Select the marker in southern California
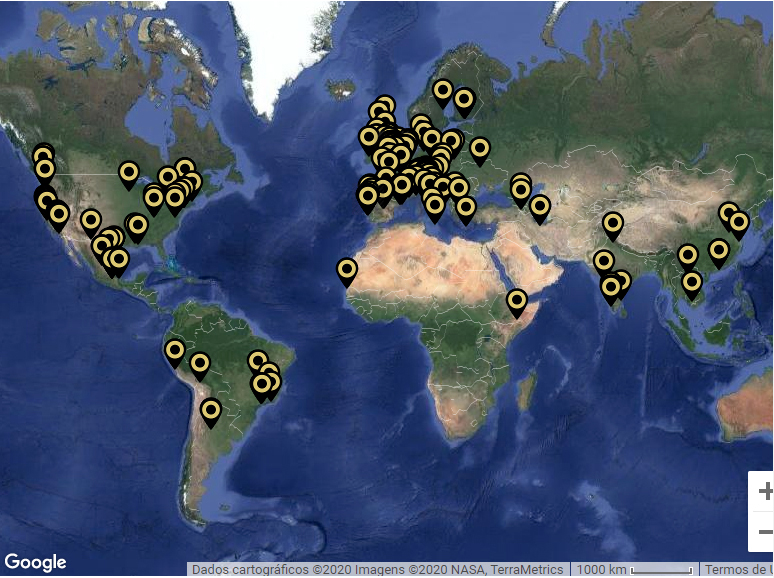The width and height of the screenshot is (774, 578). click(x=59, y=218)
